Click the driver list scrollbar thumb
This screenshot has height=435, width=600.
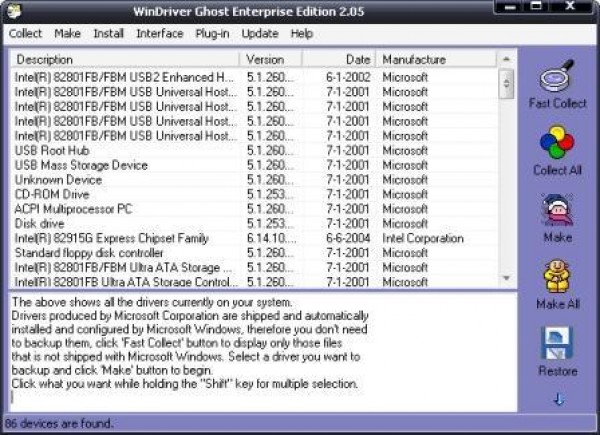click(x=506, y=83)
